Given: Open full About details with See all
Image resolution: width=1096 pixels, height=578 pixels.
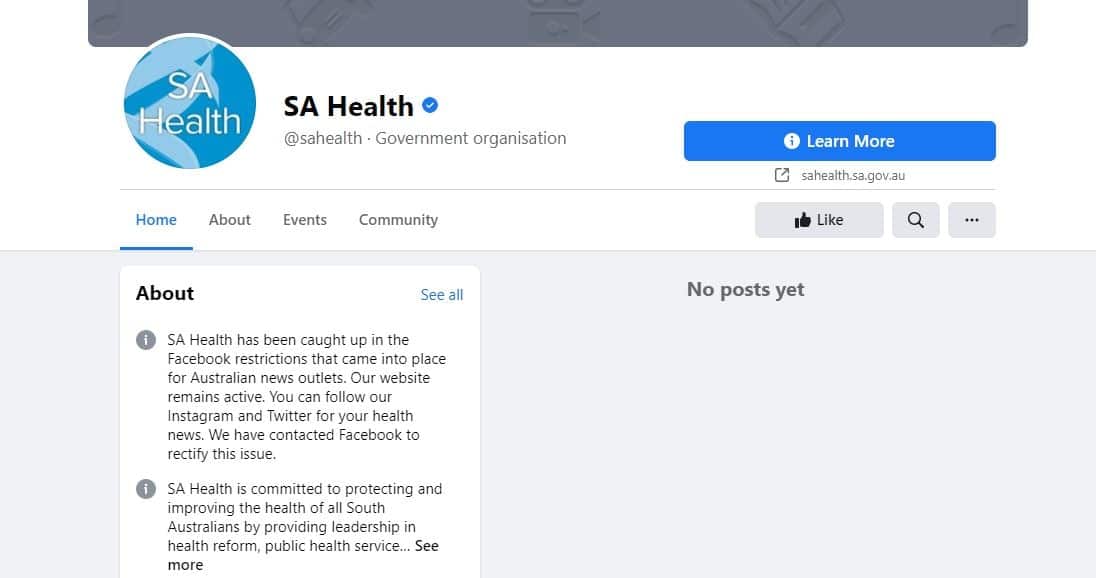Looking at the screenshot, I should pyautogui.click(x=441, y=294).
